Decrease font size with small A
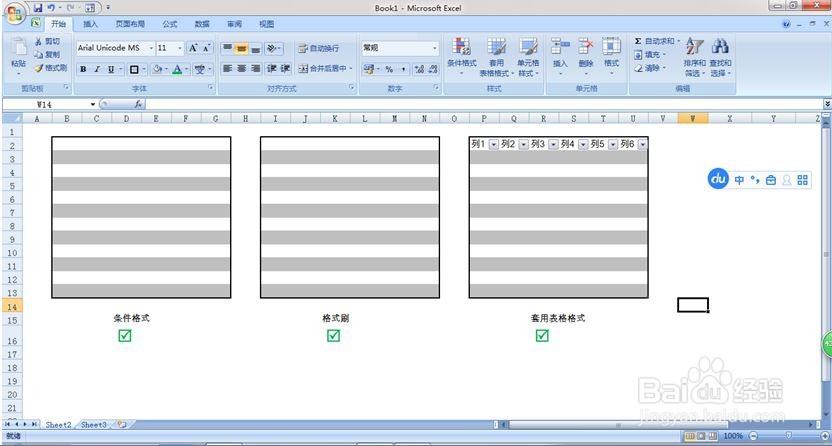Screen dimensions: 832x446 (x=206, y=48)
